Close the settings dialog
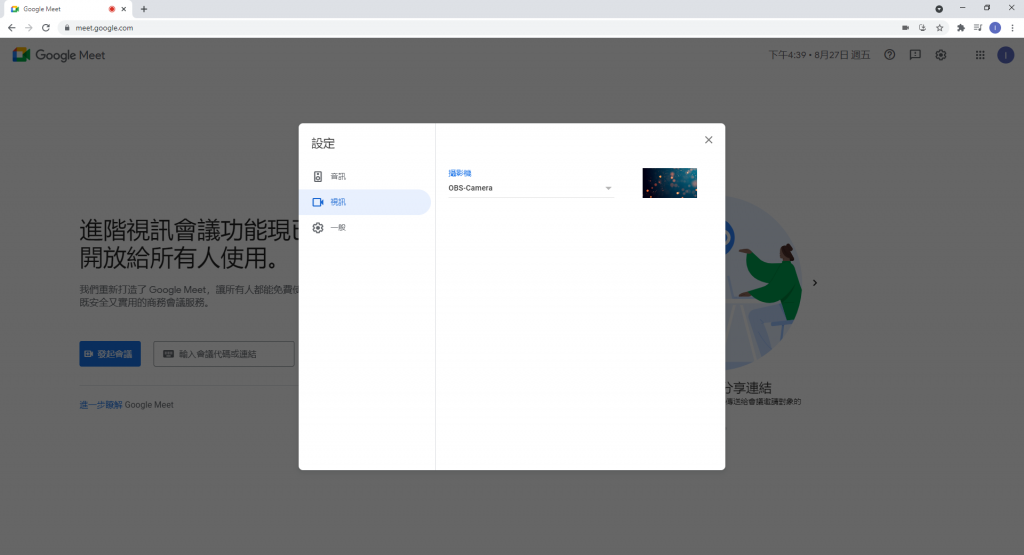Image resolution: width=1024 pixels, height=555 pixels. (709, 140)
